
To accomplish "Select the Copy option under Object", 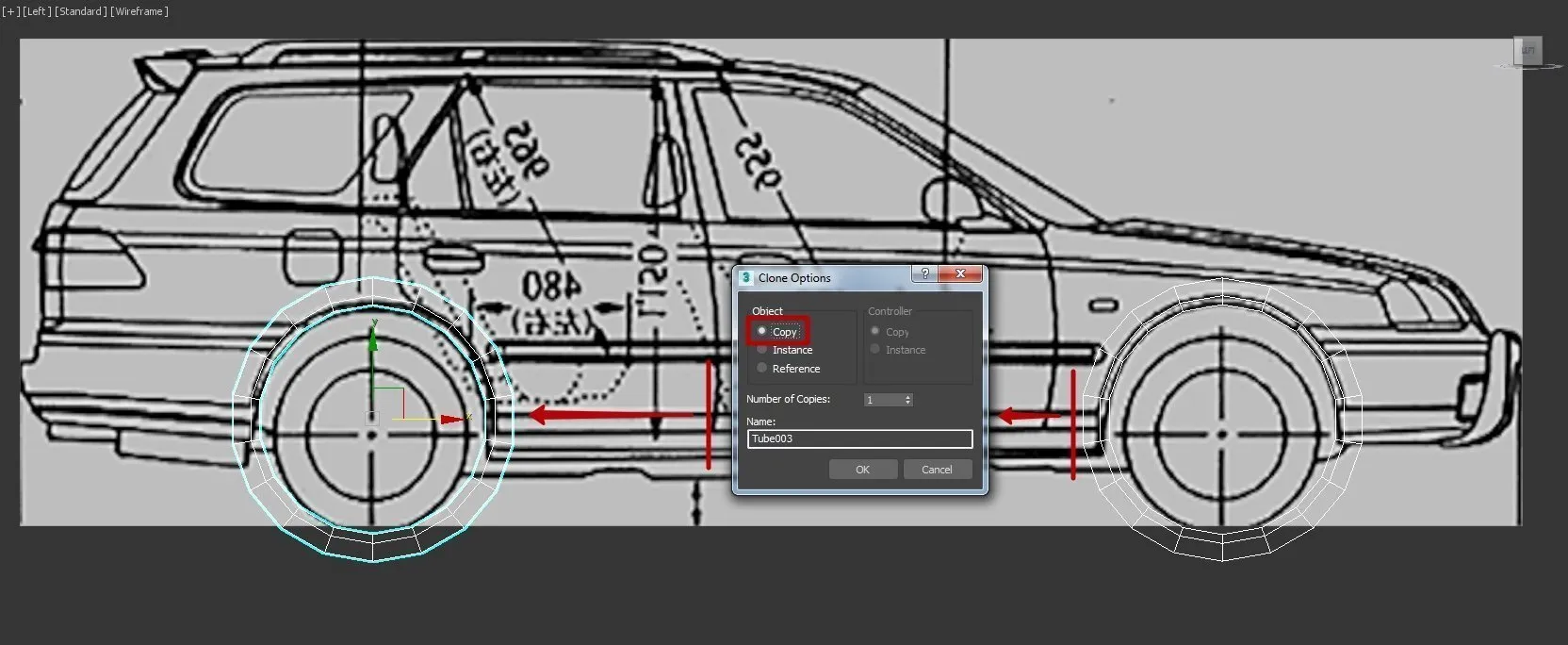I will point(762,331).
